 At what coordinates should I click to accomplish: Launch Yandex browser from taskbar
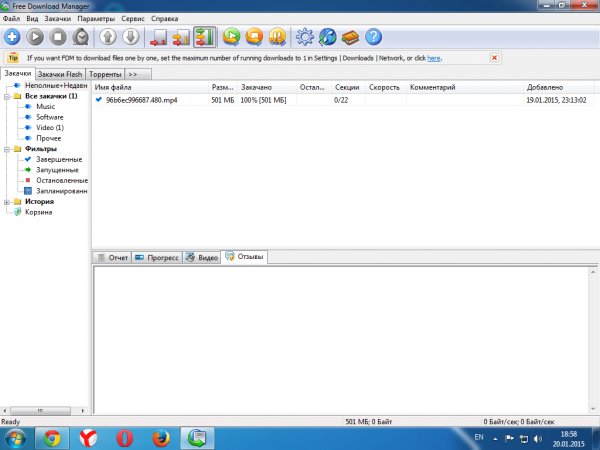tap(88, 438)
